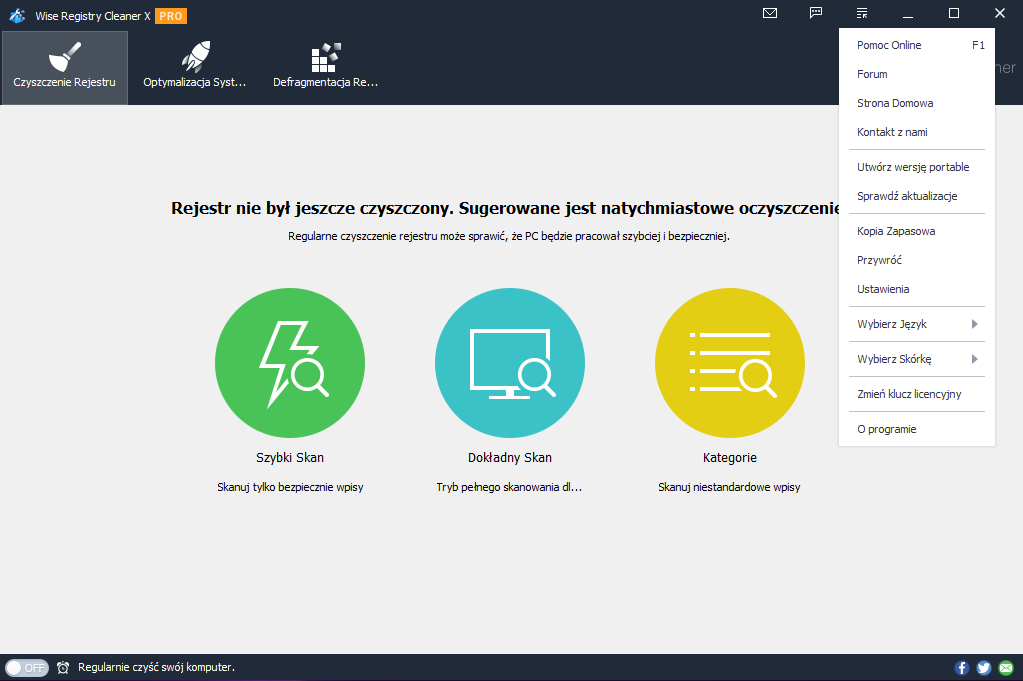Open Strona Domowa menu entry
This screenshot has width=1023, height=681.
point(917,103)
